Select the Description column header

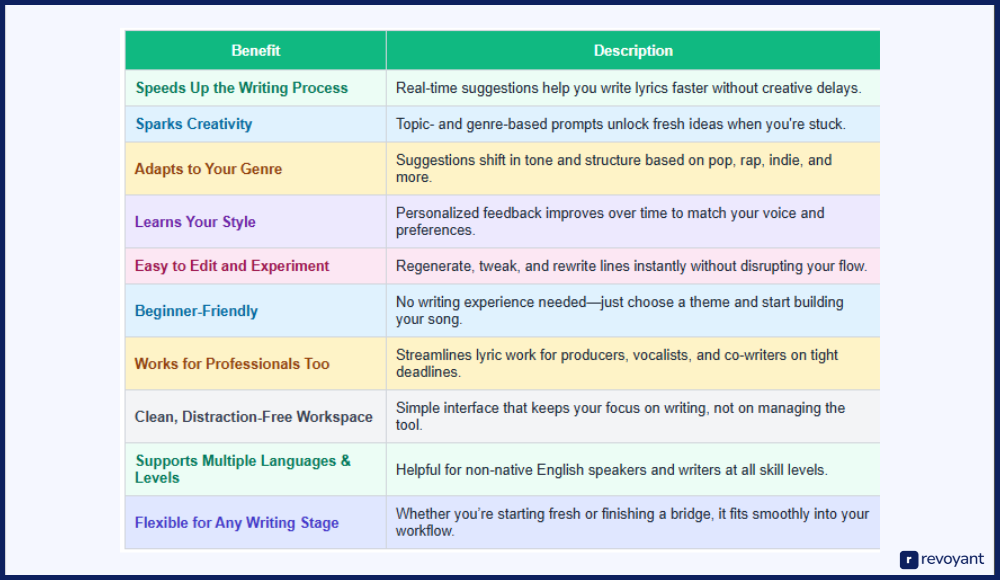coord(633,51)
